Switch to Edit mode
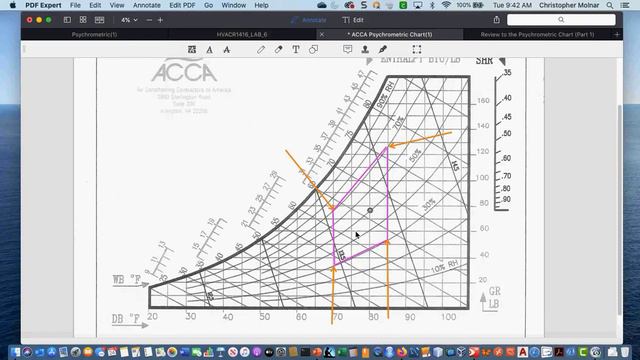The image size is (640, 360). 353,20
